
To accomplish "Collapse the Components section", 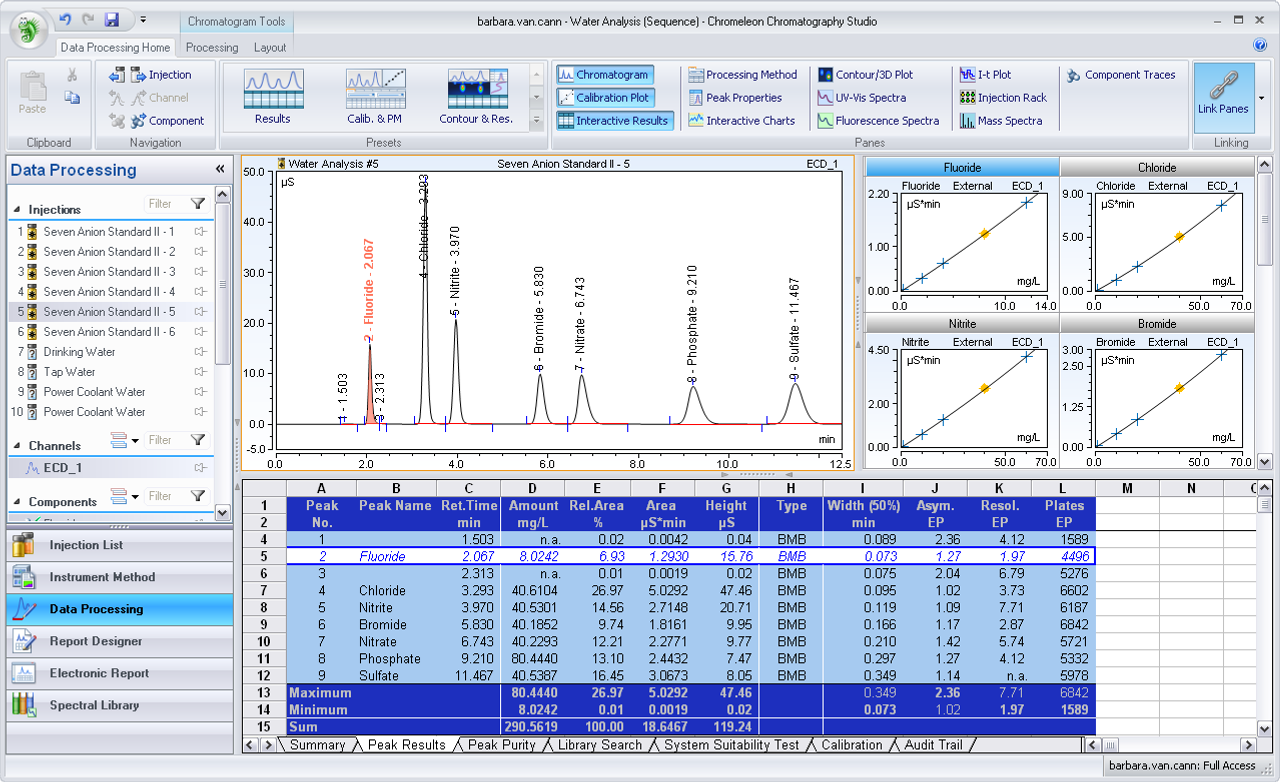I will click(17, 502).
